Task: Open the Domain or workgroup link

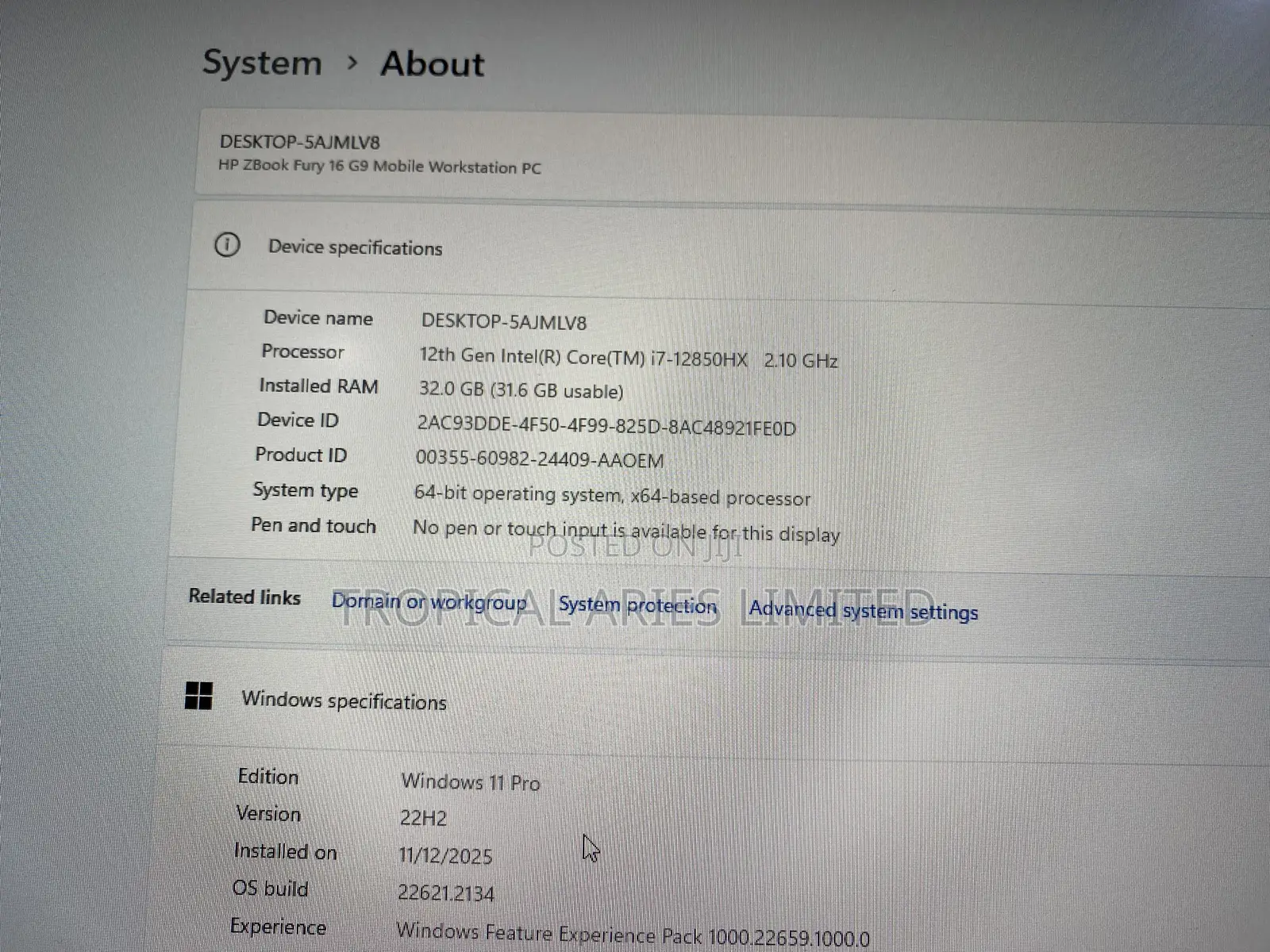Action: (x=429, y=601)
